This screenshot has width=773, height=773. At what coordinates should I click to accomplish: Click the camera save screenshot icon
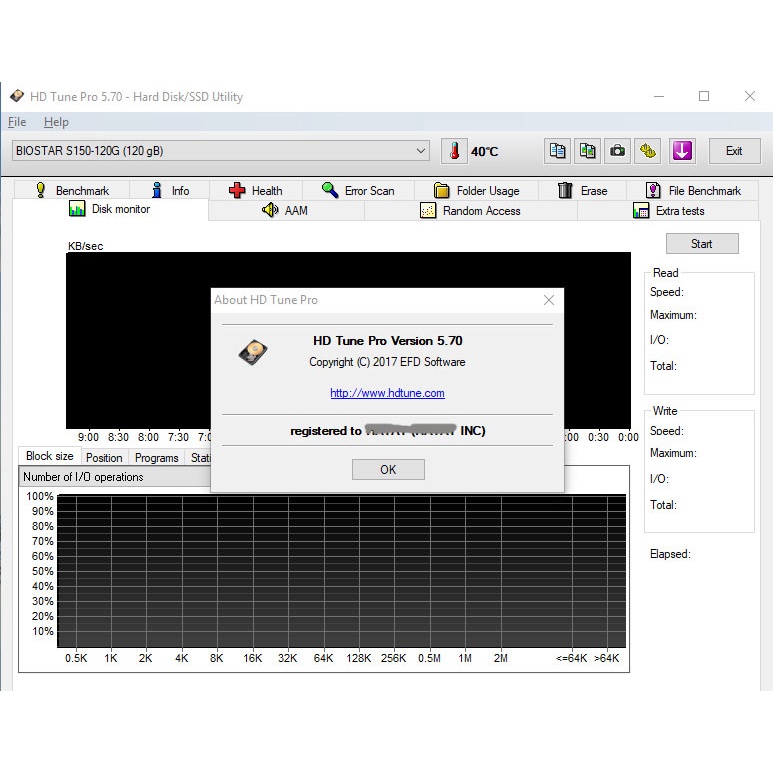coord(618,151)
